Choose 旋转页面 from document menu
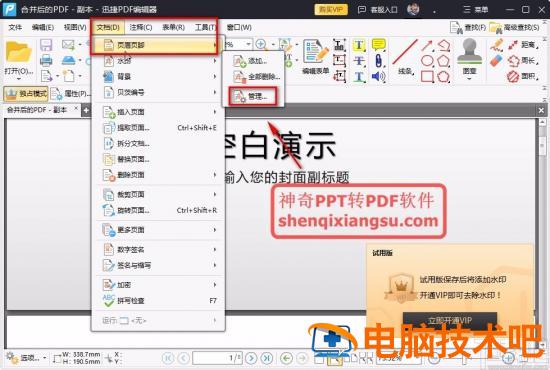The width and height of the screenshot is (550, 370). click(x=158, y=210)
